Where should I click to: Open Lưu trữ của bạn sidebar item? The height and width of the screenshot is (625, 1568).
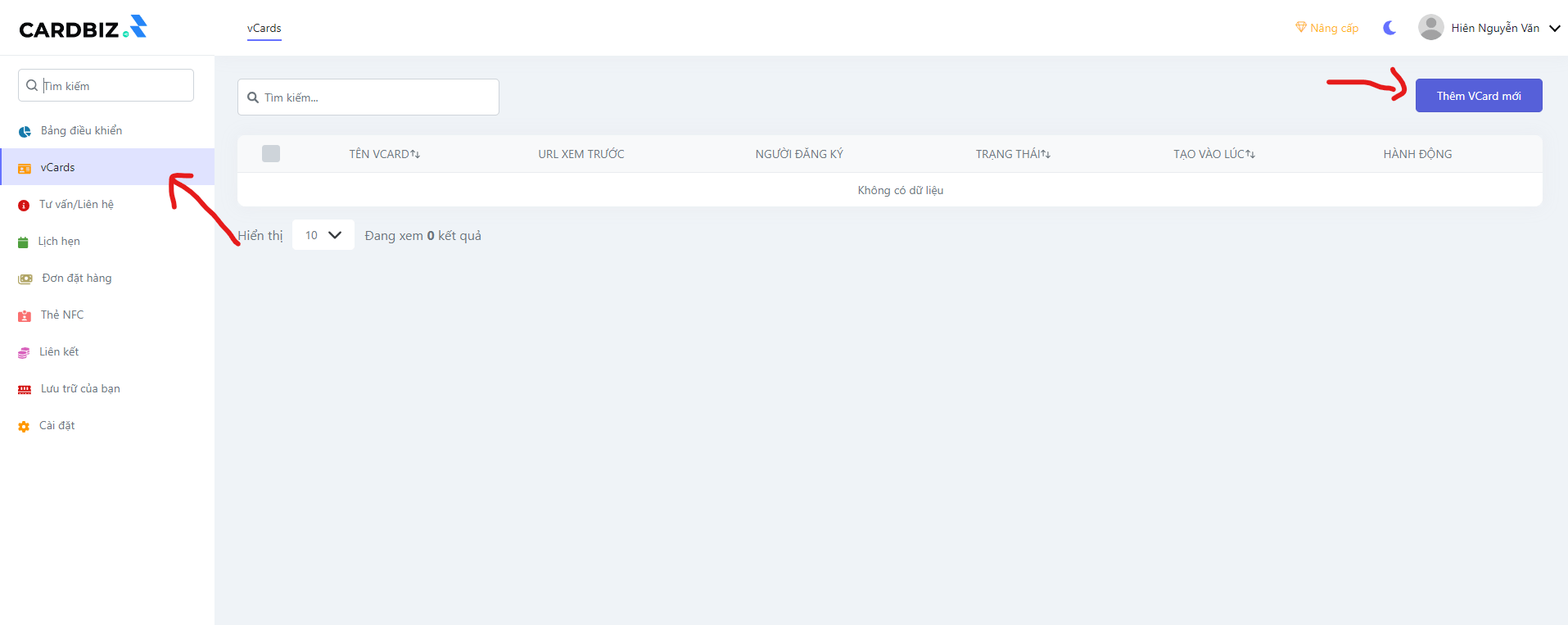[107, 388]
